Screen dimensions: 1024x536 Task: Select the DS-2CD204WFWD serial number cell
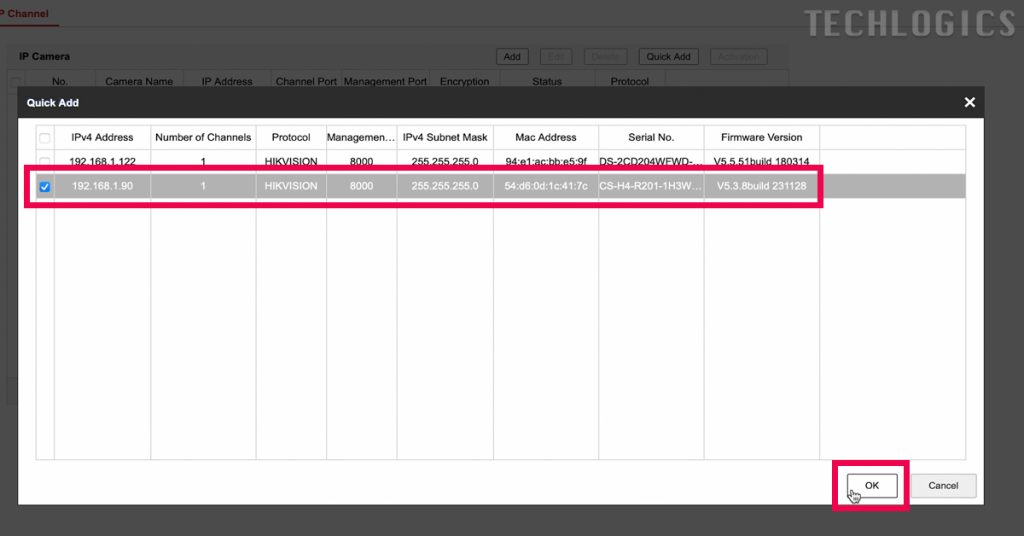pos(651,161)
